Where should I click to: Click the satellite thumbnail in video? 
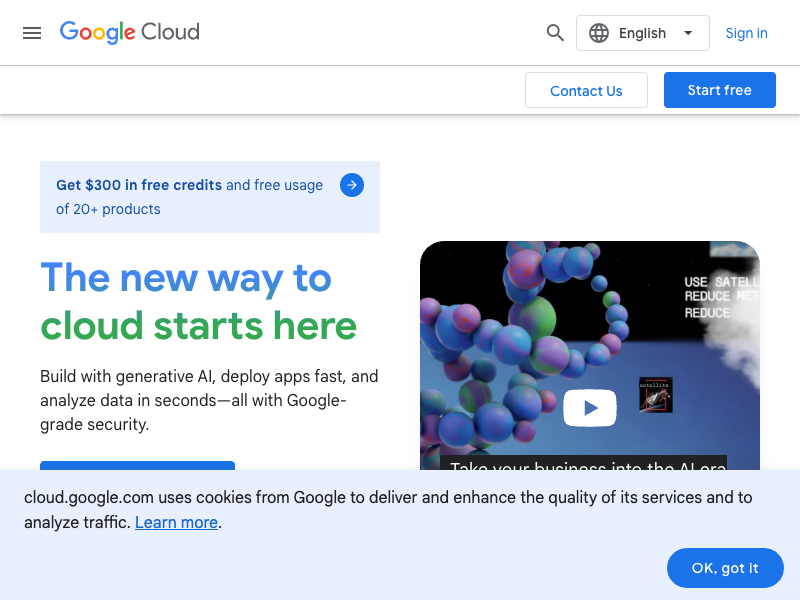(x=656, y=395)
